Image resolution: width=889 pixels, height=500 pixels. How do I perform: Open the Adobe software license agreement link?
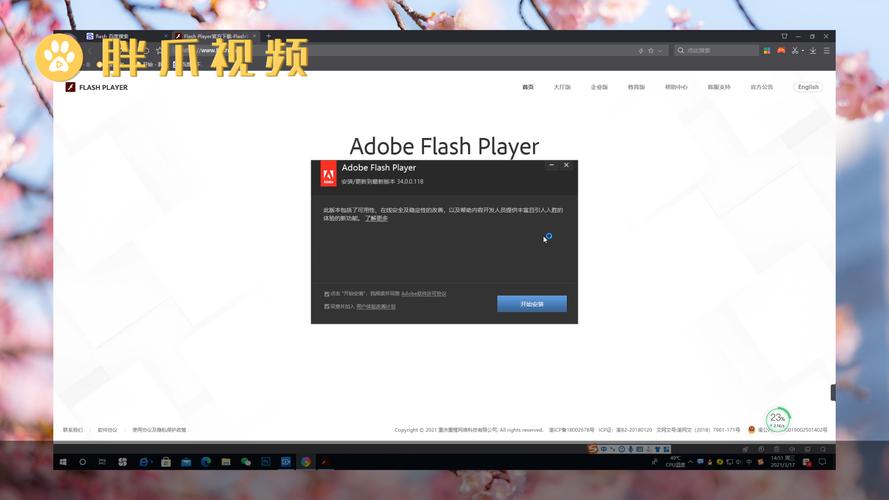(424, 294)
